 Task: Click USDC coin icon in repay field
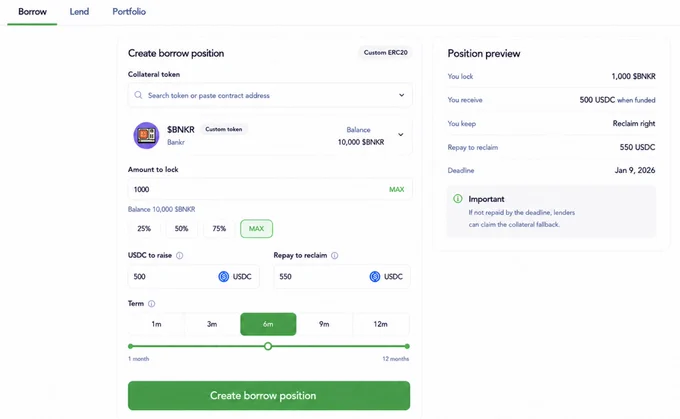(x=375, y=277)
